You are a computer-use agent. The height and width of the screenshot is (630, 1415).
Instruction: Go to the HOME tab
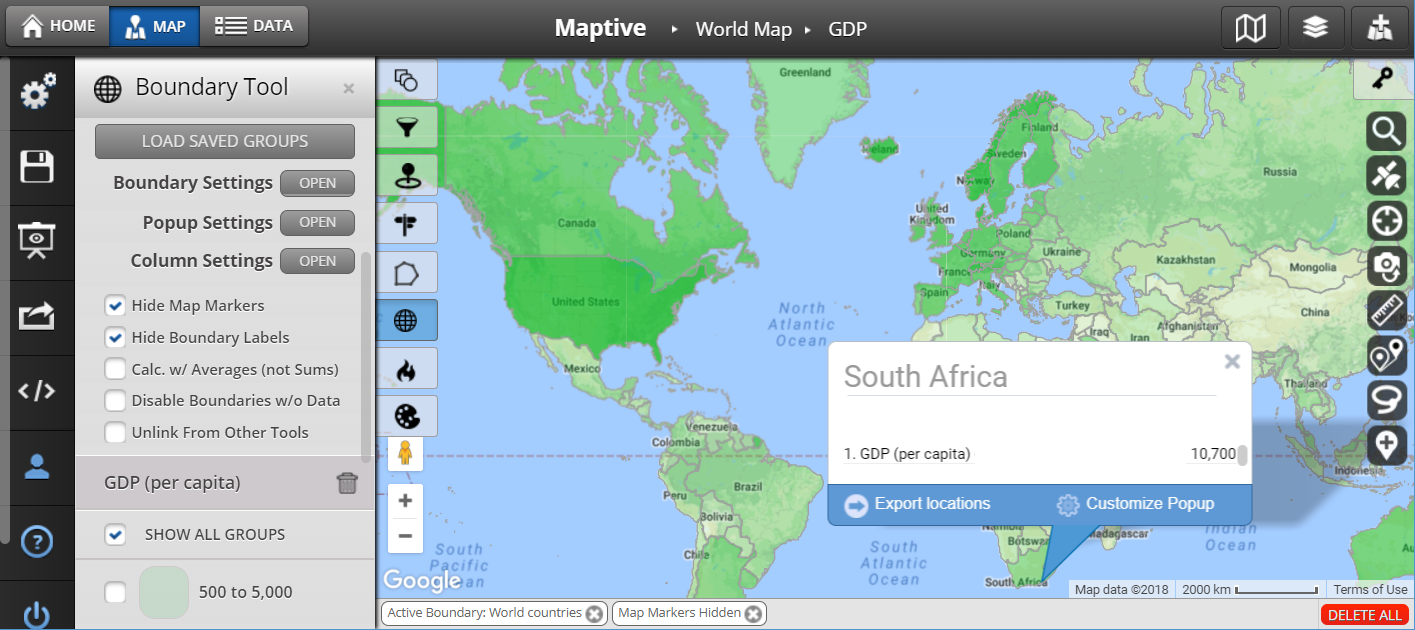tap(59, 27)
